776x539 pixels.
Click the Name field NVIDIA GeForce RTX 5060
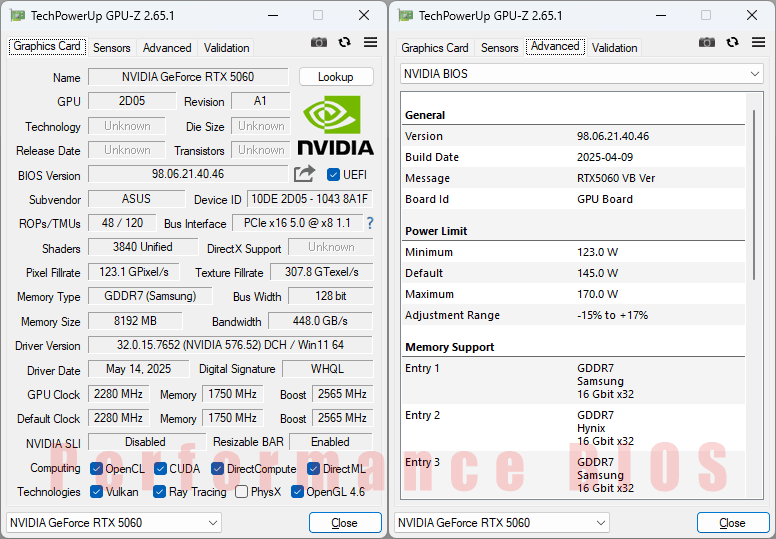188,77
